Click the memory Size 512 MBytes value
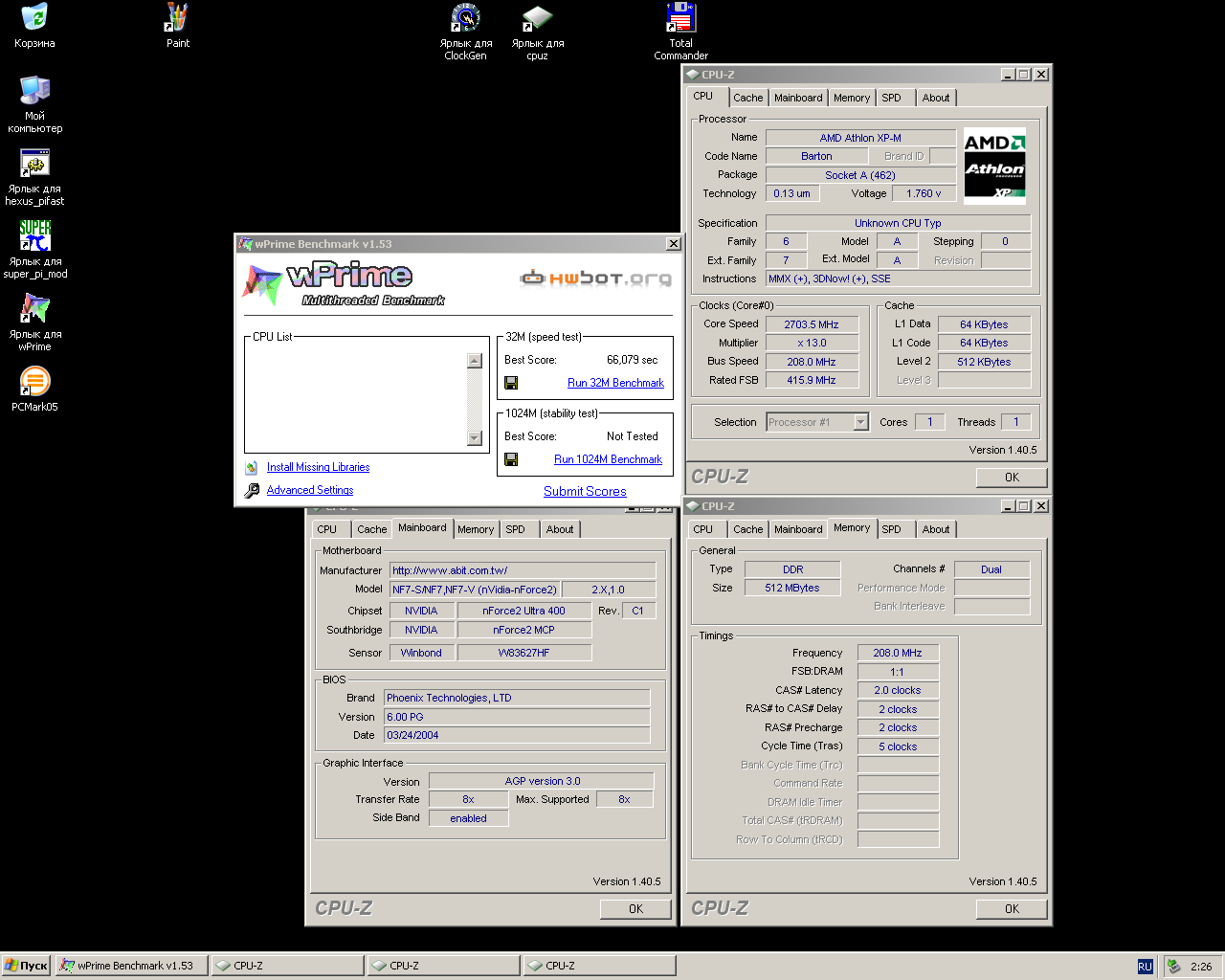 pos(792,588)
